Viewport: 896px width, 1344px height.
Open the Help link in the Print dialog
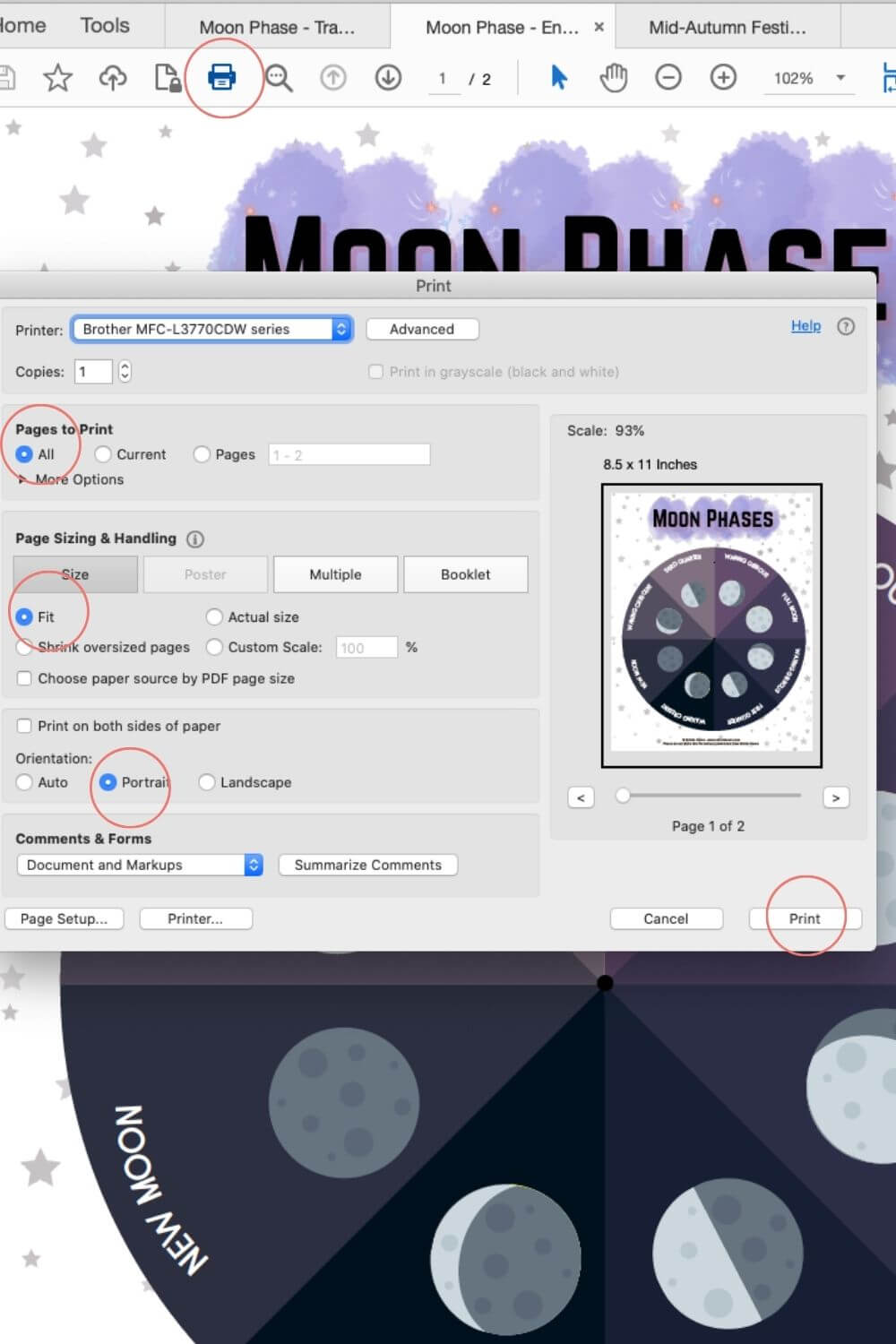(806, 326)
